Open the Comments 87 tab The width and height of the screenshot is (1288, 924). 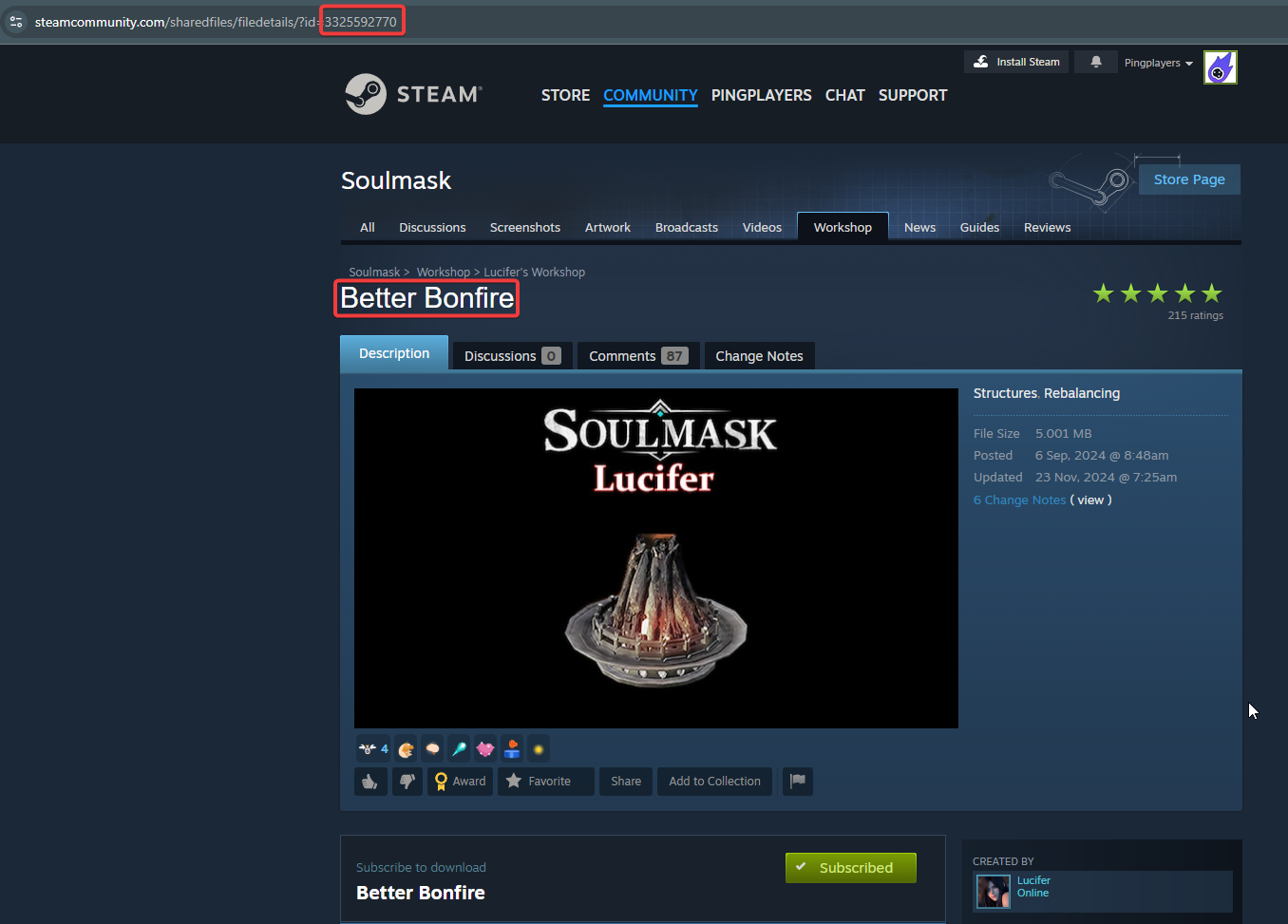[x=638, y=356]
